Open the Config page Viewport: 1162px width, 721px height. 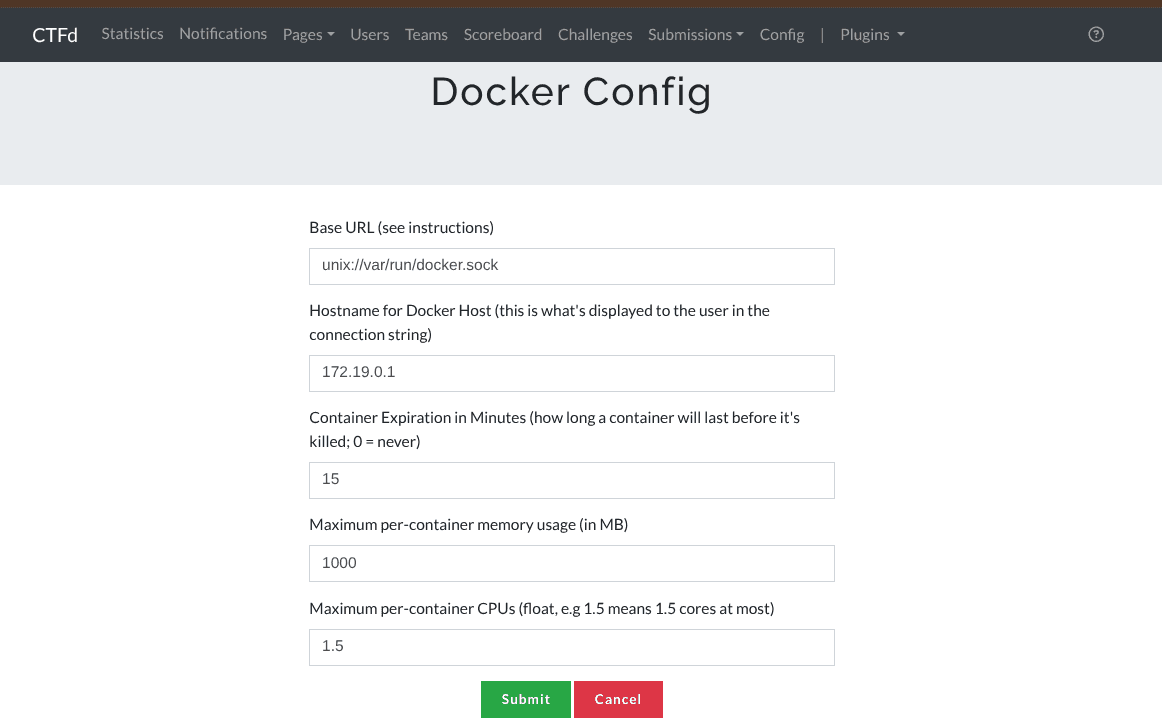(781, 35)
